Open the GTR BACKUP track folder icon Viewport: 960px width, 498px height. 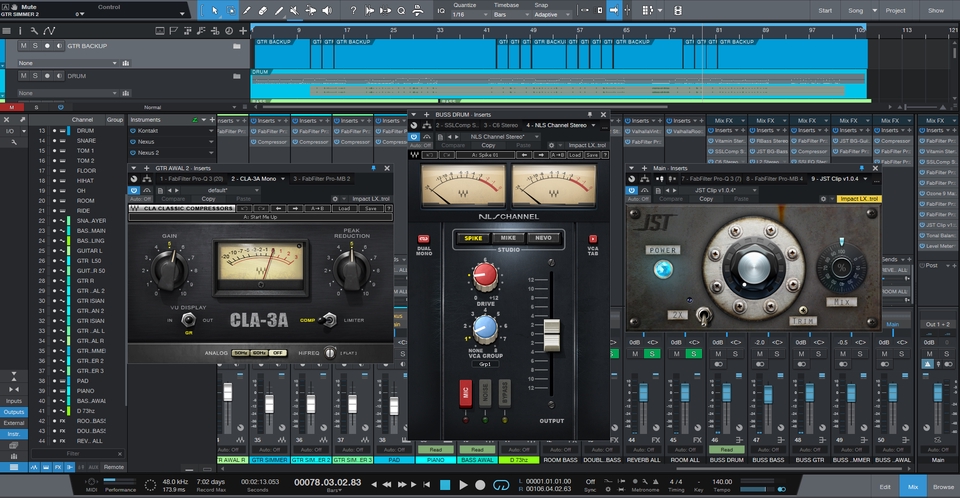click(x=236, y=46)
